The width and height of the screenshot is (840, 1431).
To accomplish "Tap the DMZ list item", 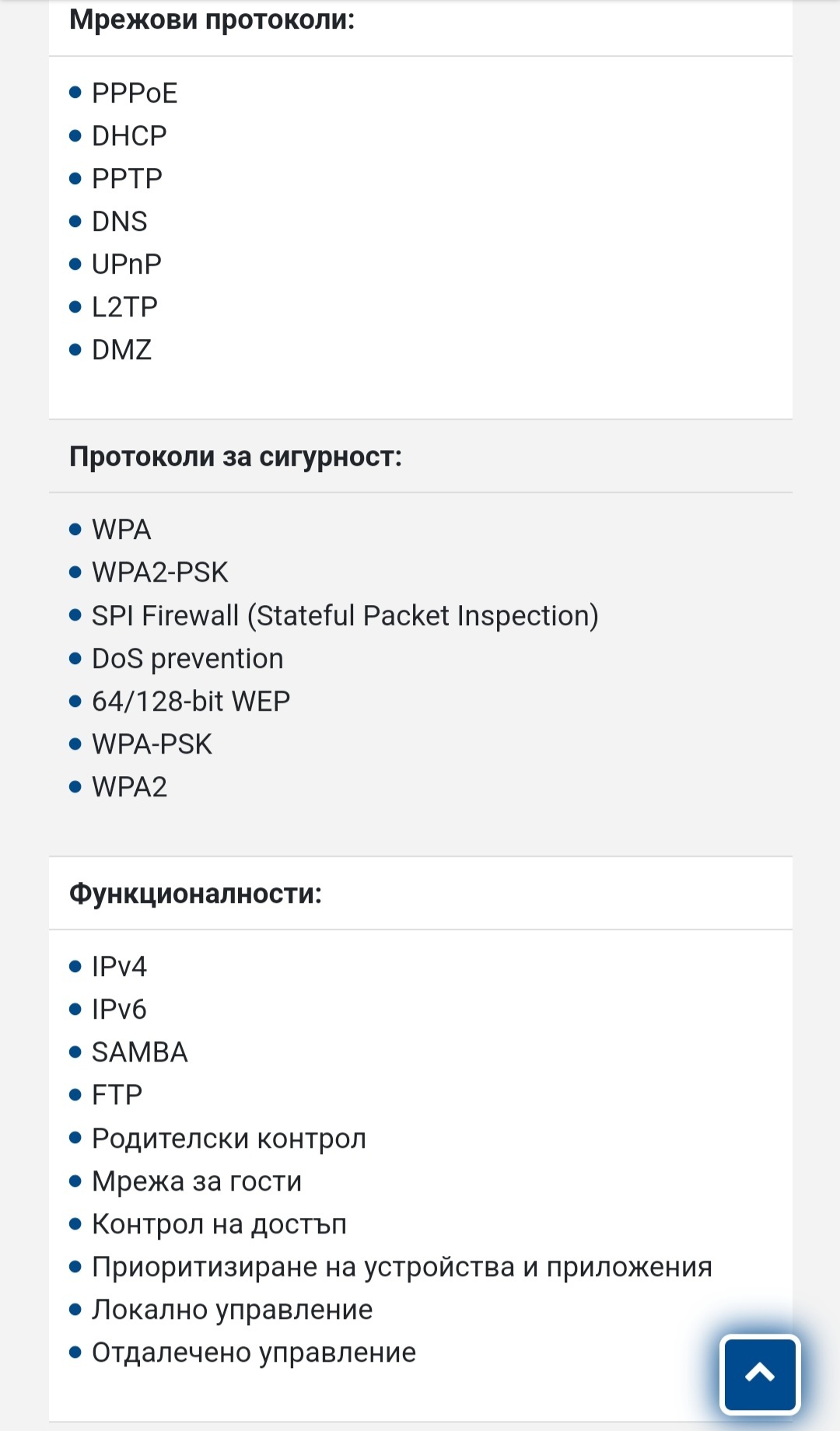I will 121,350.
